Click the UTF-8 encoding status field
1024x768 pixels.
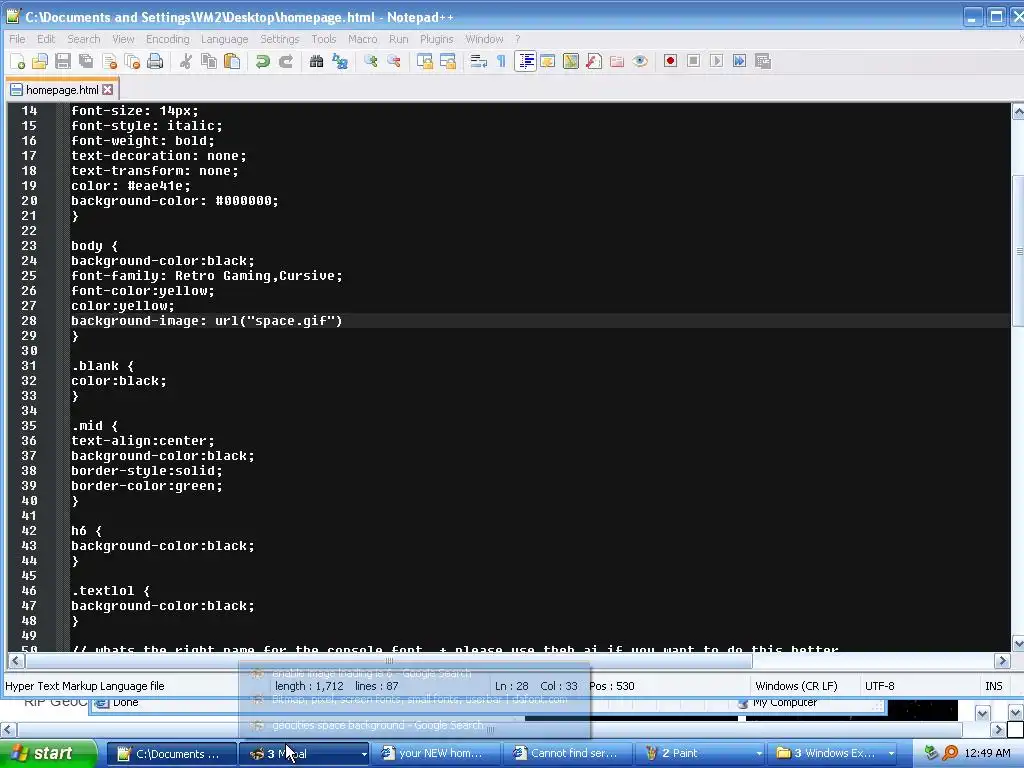click(880, 686)
